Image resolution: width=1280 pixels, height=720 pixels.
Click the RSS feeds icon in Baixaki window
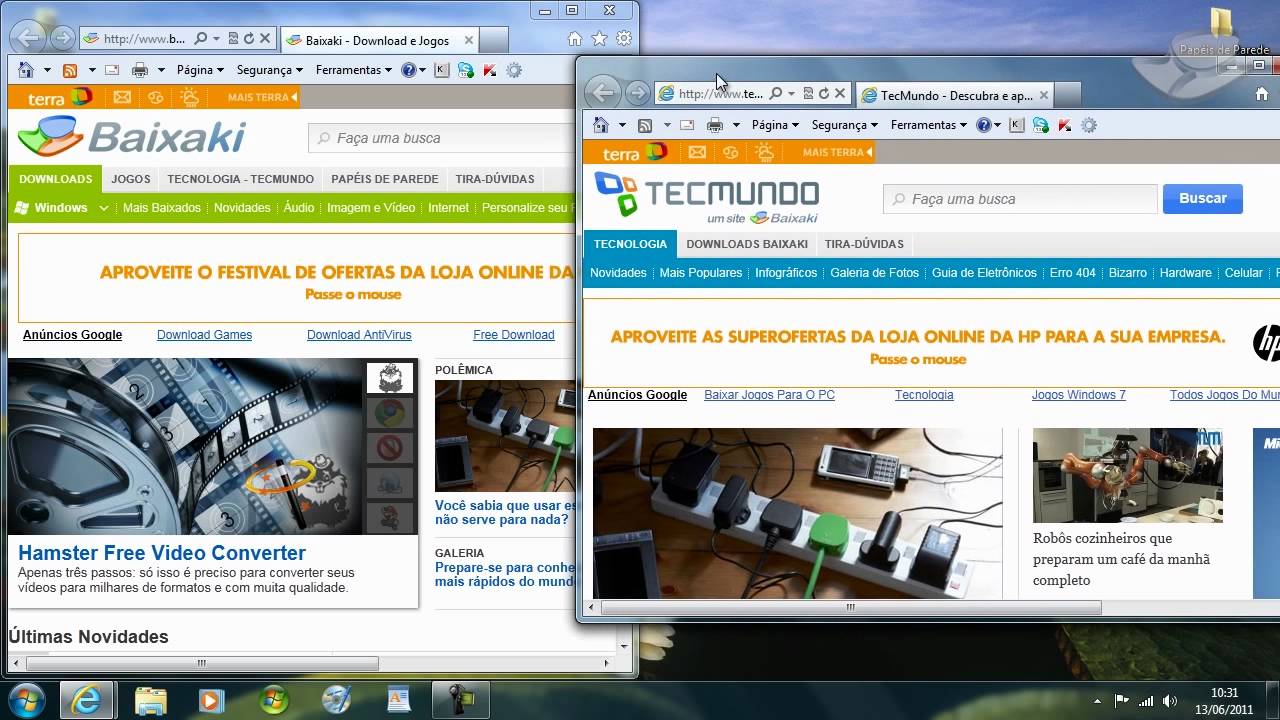pyautogui.click(x=70, y=70)
